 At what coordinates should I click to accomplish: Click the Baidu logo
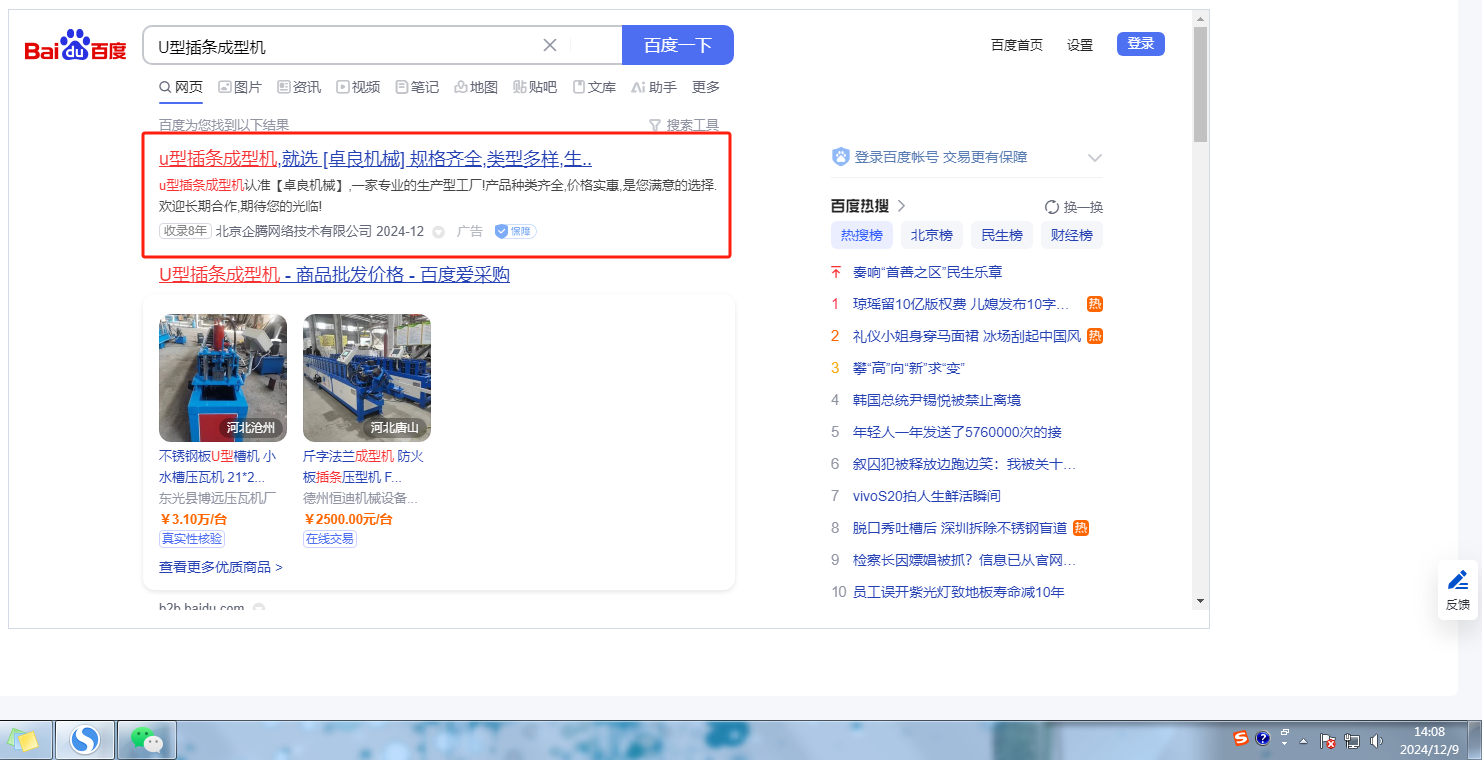(76, 46)
